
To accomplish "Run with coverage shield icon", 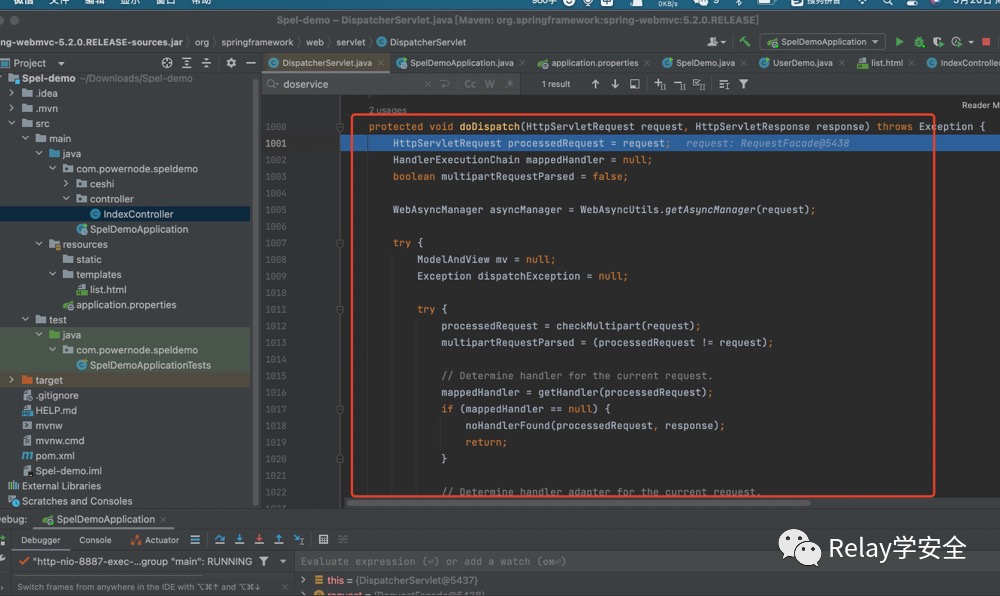I will pyautogui.click(x=938, y=42).
